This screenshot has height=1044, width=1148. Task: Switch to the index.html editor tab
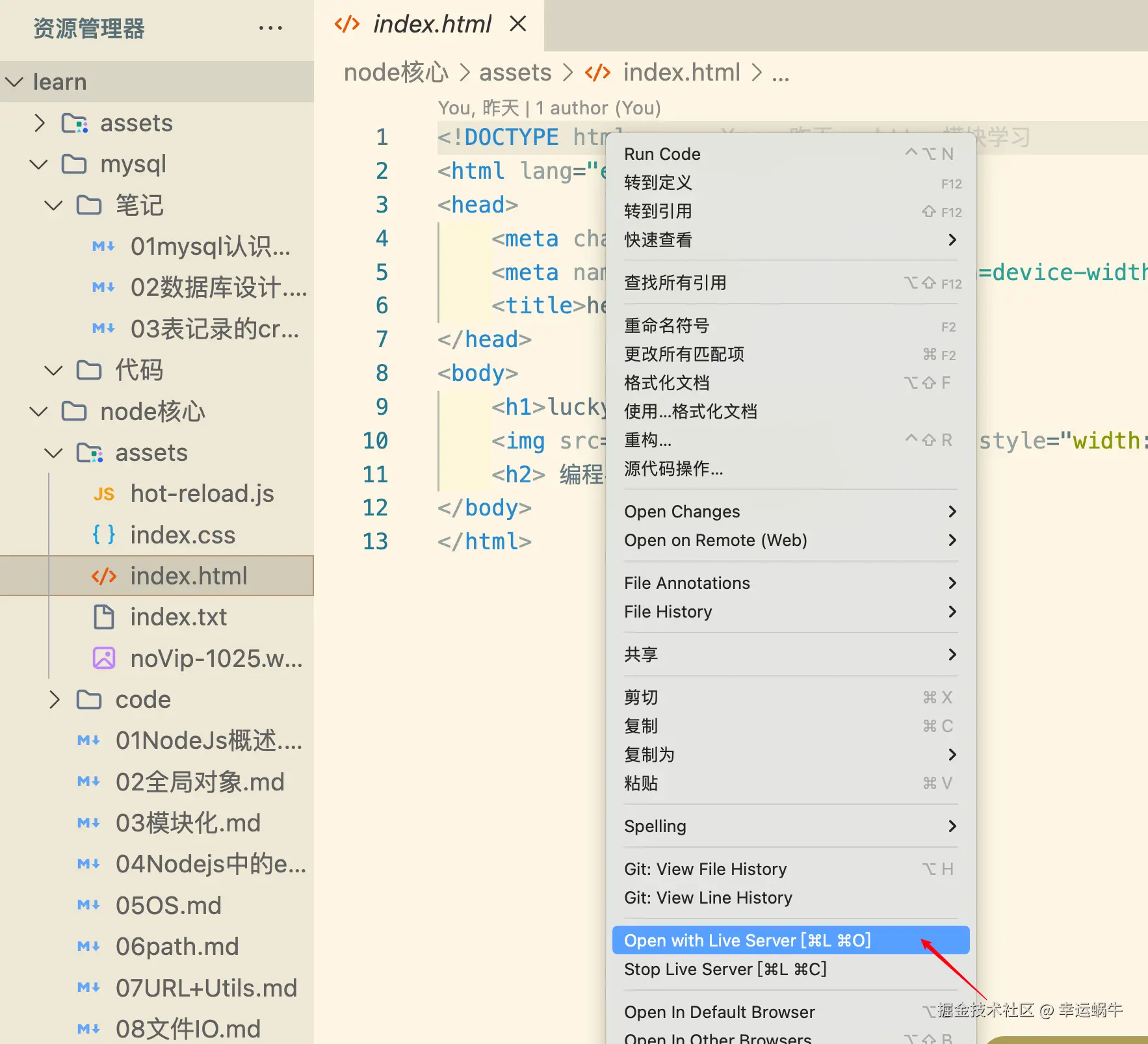pyautogui.click(x=430, y=25)
